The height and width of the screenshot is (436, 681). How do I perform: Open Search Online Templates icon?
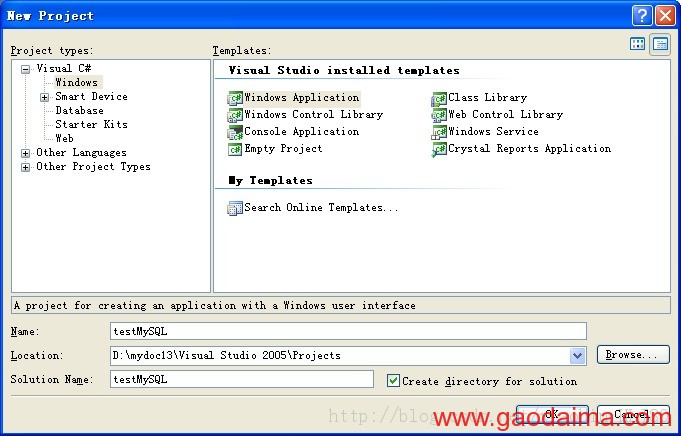coord(235,208)
